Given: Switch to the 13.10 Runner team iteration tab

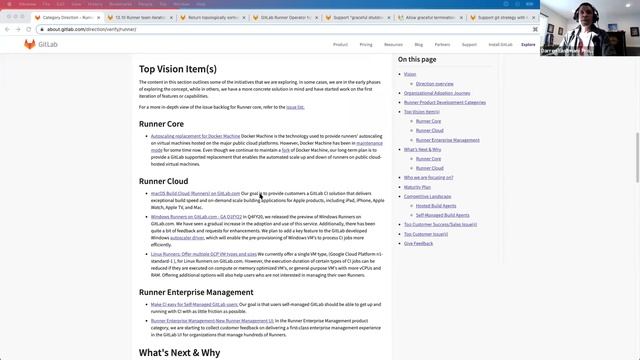Looking at the screenshot, I should [140, 18].
